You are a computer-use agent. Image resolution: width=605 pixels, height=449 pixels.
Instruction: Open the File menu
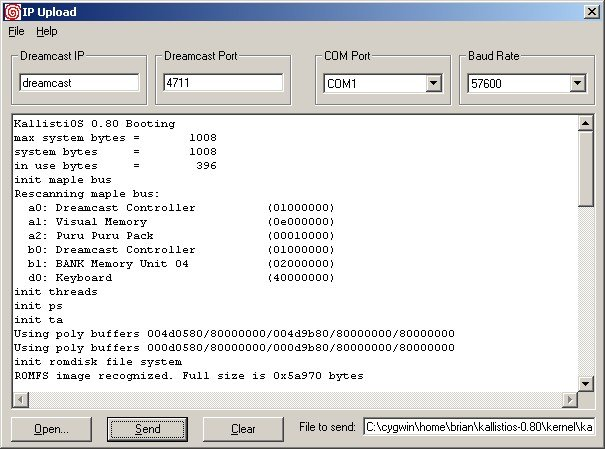coord(16,32)
